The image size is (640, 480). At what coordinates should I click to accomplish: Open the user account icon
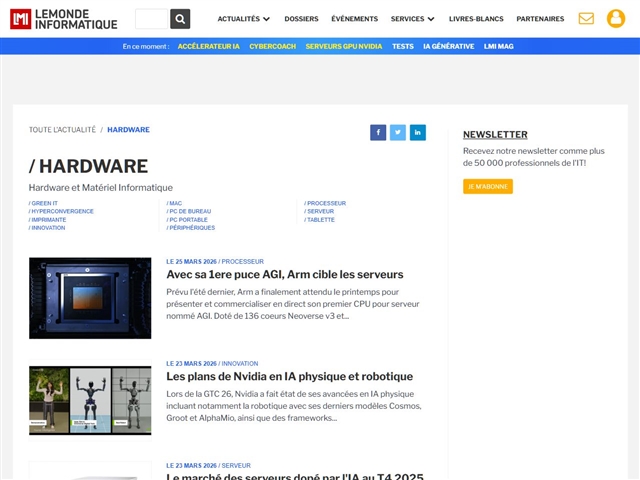pyautogui.click(x=616, y=19)
